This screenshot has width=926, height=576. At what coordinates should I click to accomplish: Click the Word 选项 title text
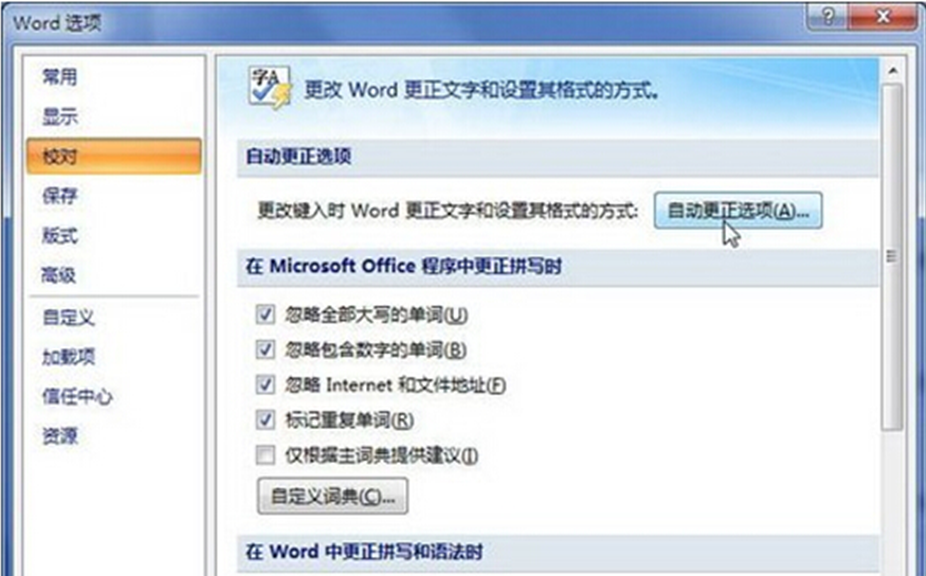tap(57, 24)
